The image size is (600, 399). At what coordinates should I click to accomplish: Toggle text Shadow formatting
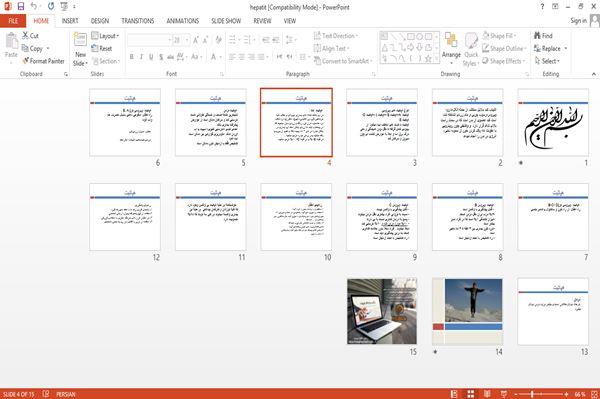(161, 57)
